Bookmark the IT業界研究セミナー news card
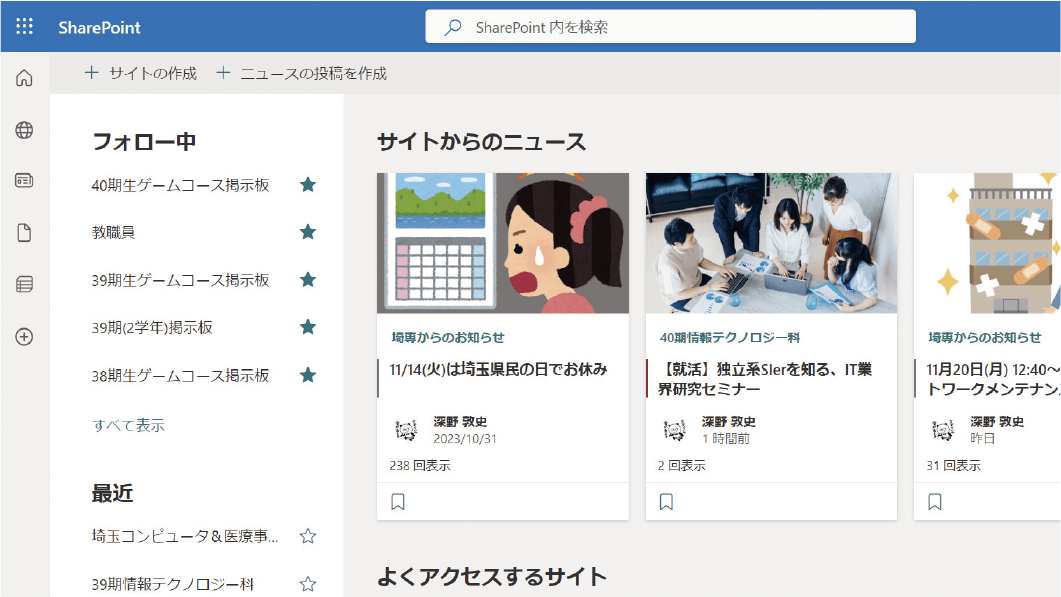This screenshot has height=597, width=1061. [x=667, y=502]
